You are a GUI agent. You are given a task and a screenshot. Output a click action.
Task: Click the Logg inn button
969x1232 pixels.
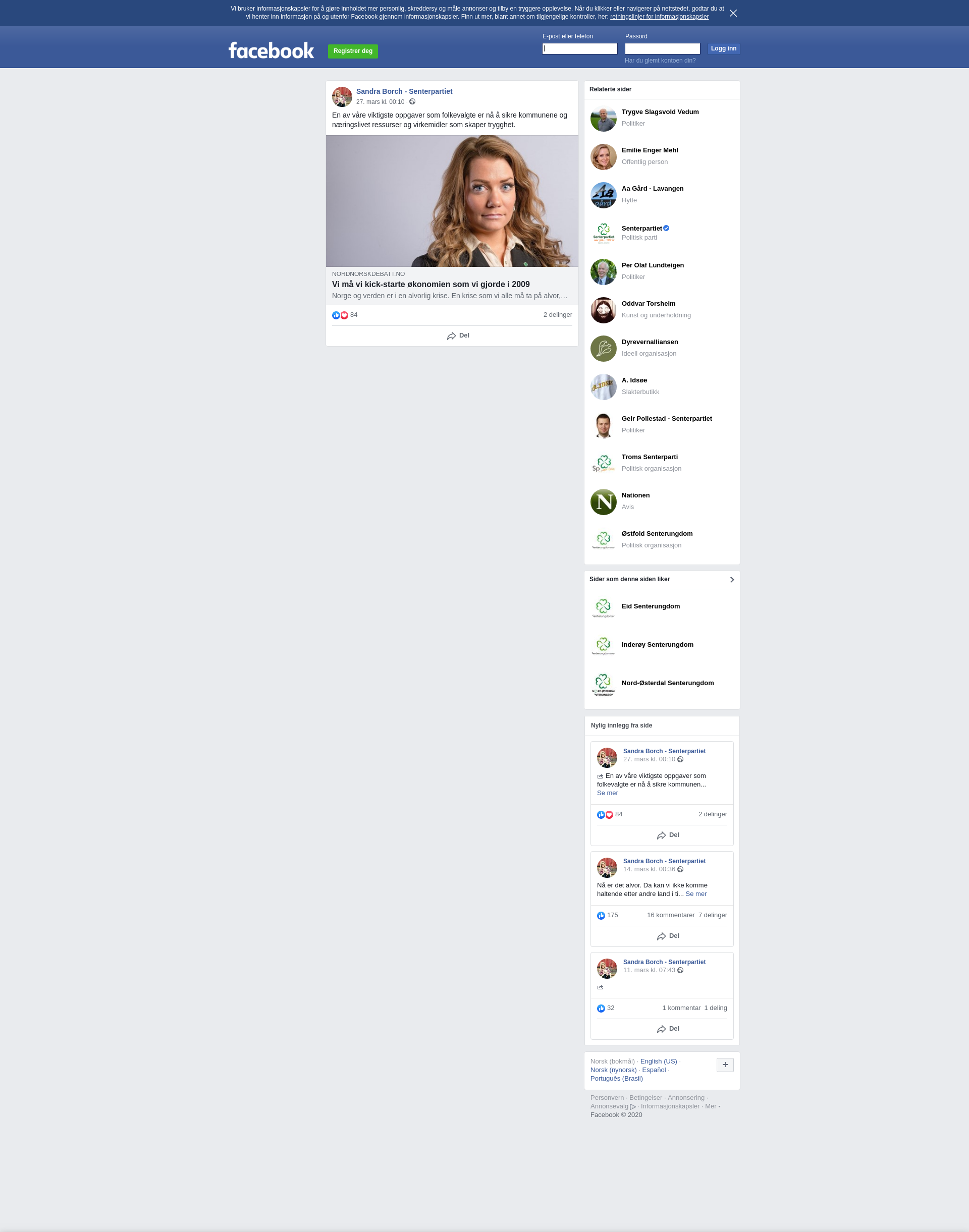coord(723,49)
